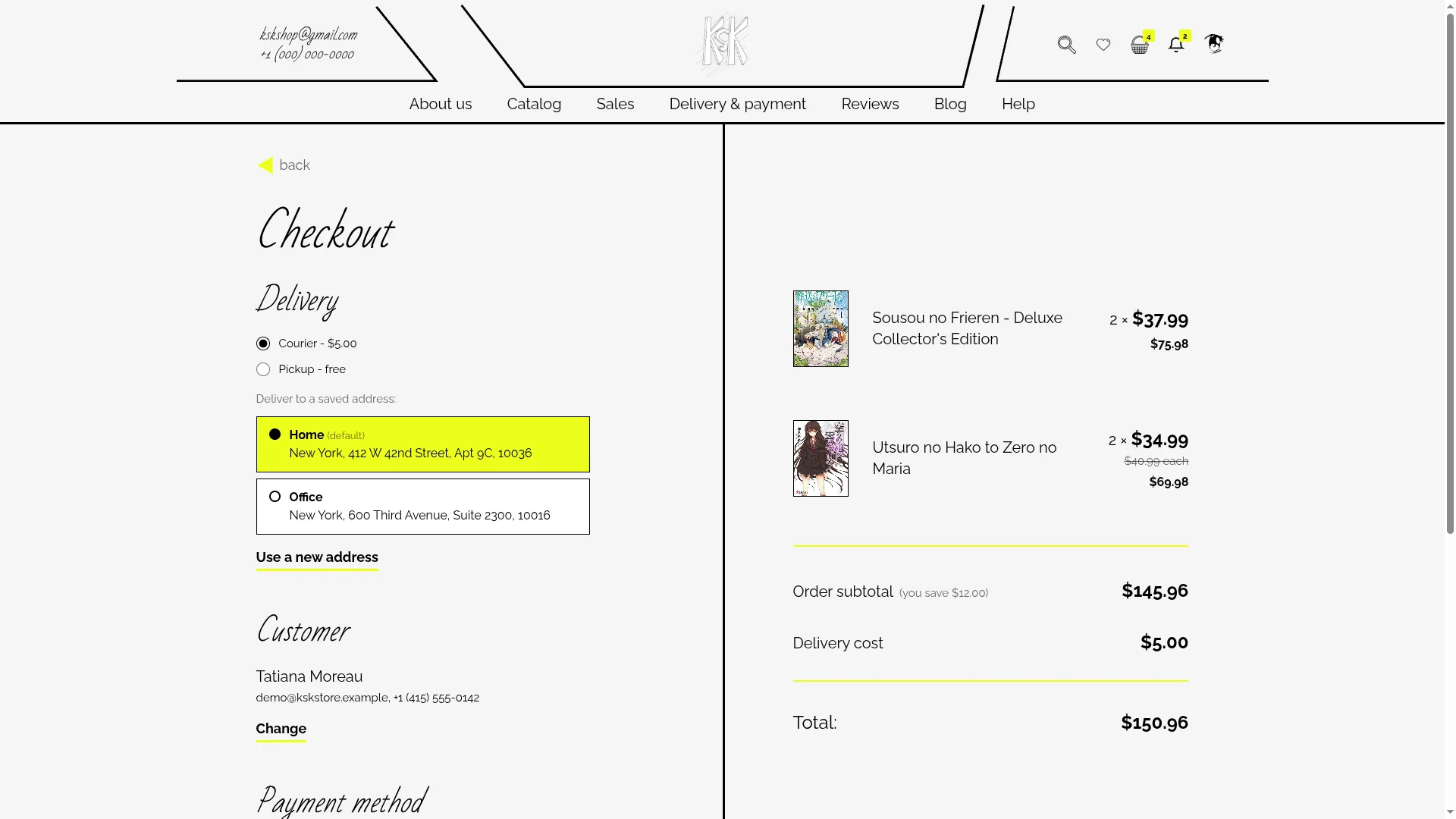
Task: Choose the Home saved address
Action: click(422, 444)
